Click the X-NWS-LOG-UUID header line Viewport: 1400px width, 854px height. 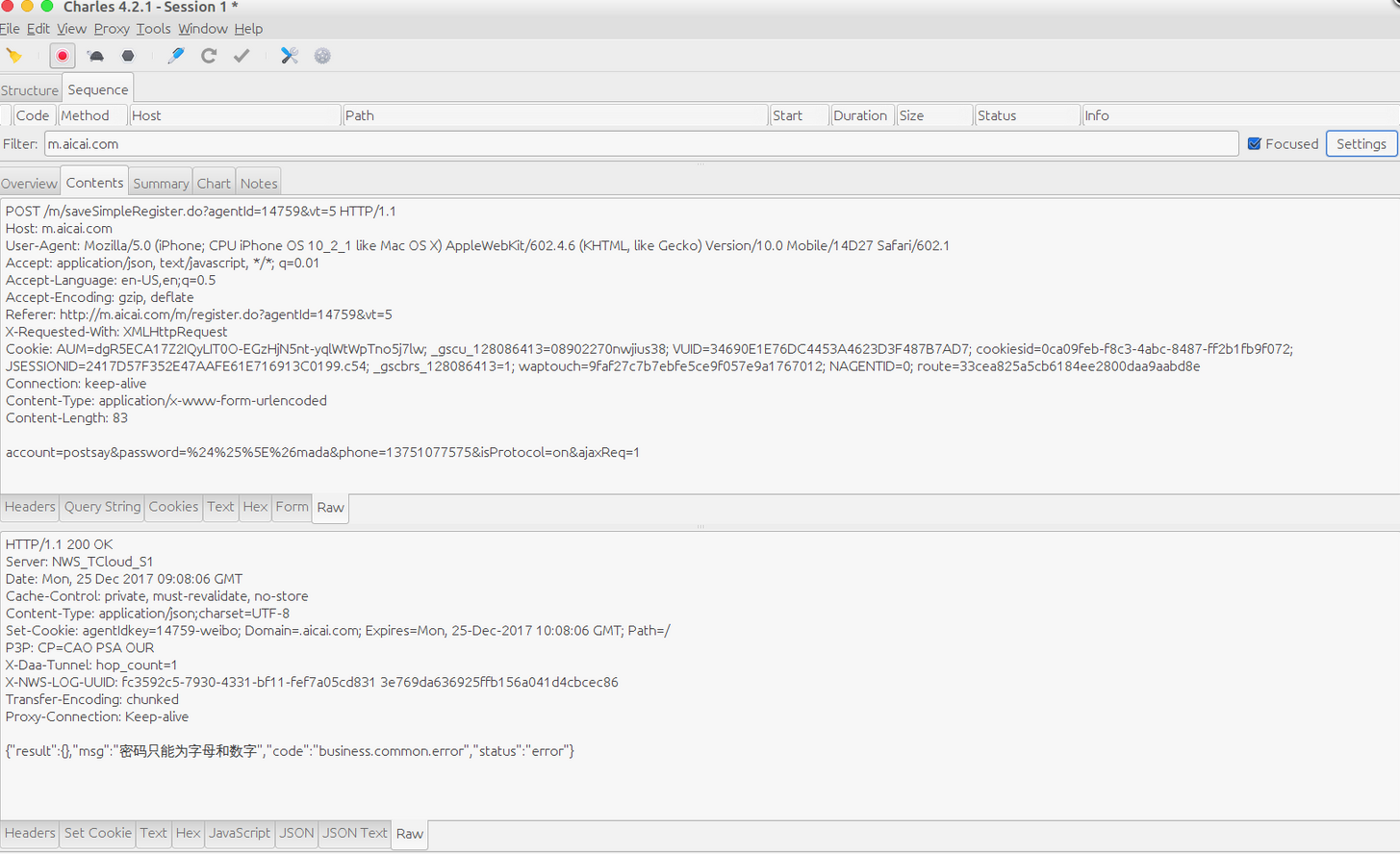(x=312, y=683)
